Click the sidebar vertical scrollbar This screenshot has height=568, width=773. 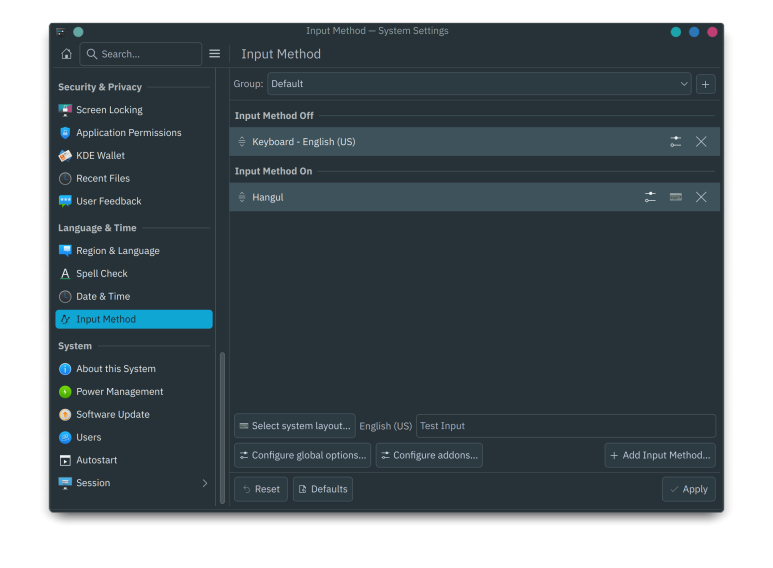point(222,428)
